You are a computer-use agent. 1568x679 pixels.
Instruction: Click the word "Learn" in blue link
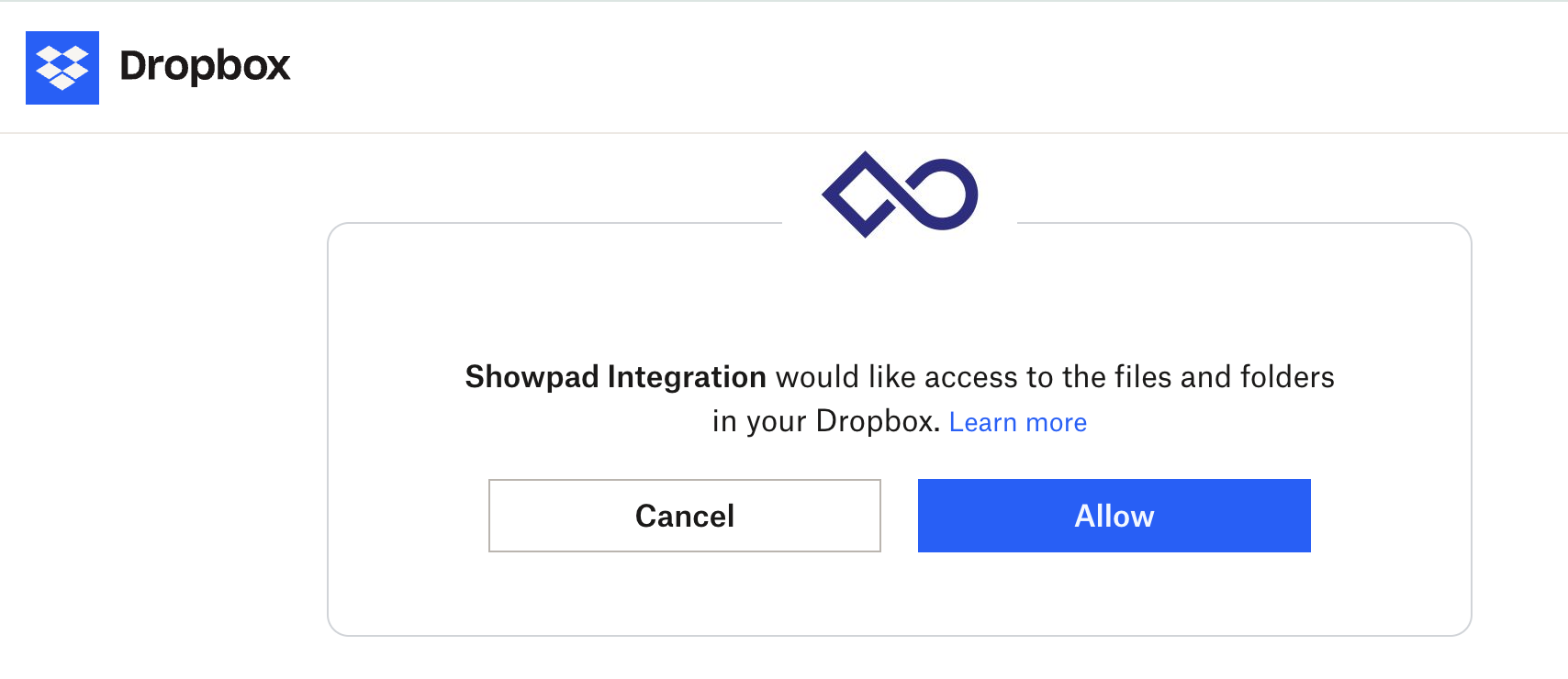click(x=983, y=422)
